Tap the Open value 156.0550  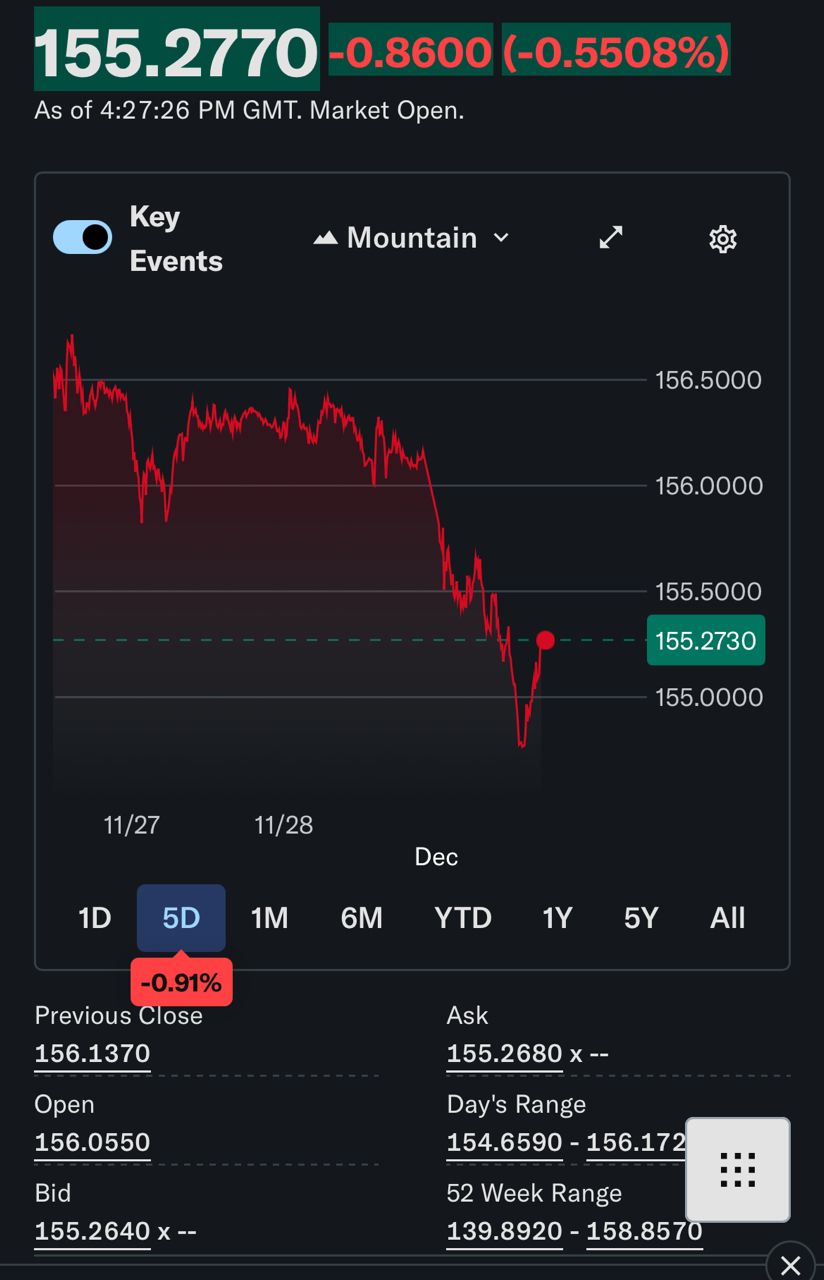tap(92, 1142)
